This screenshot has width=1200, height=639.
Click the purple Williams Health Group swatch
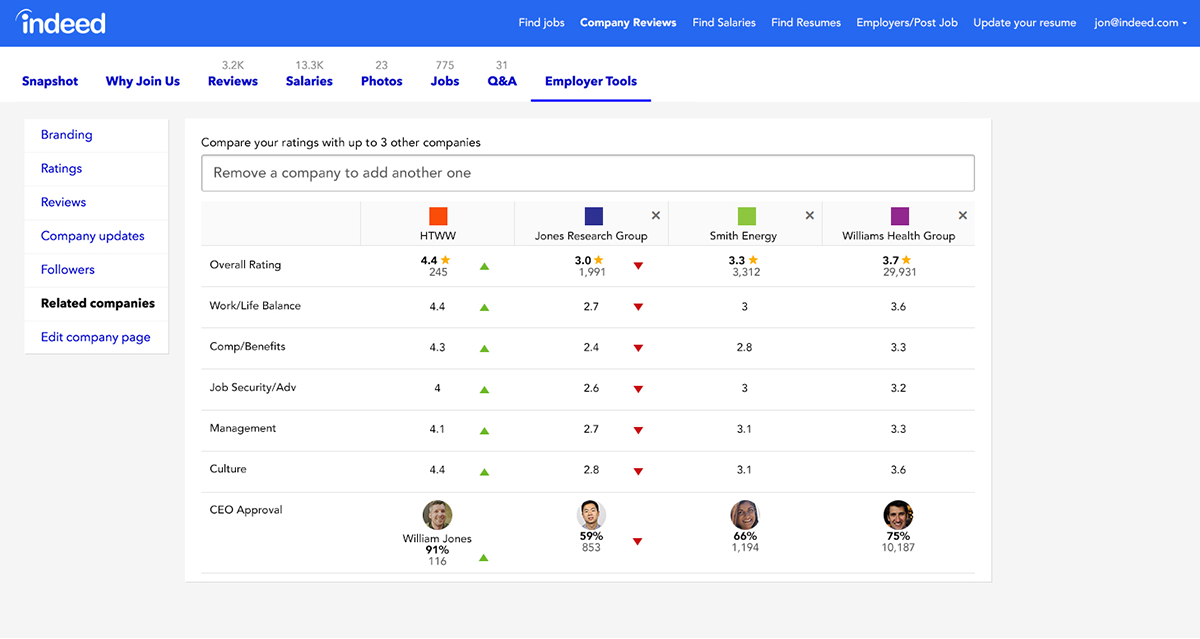coord(900,216)
